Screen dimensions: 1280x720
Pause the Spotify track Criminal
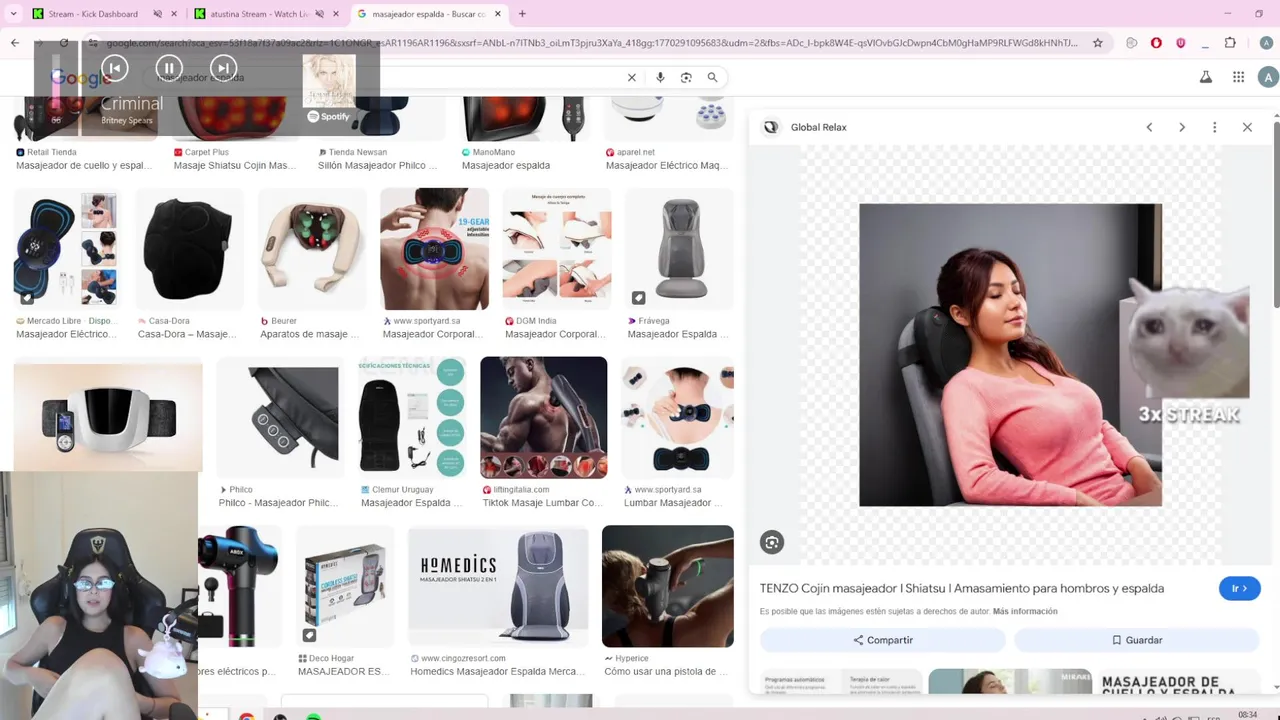click(x=169, y=68)
